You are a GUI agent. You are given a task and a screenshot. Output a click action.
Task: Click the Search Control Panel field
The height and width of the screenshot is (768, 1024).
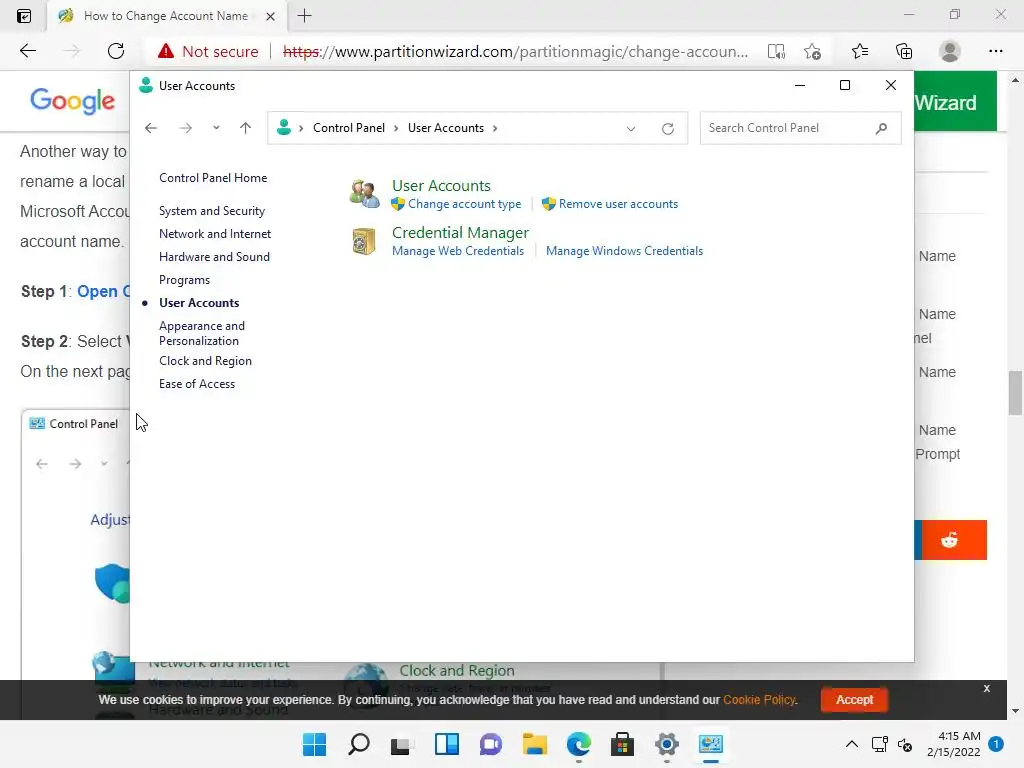(801, 128)
